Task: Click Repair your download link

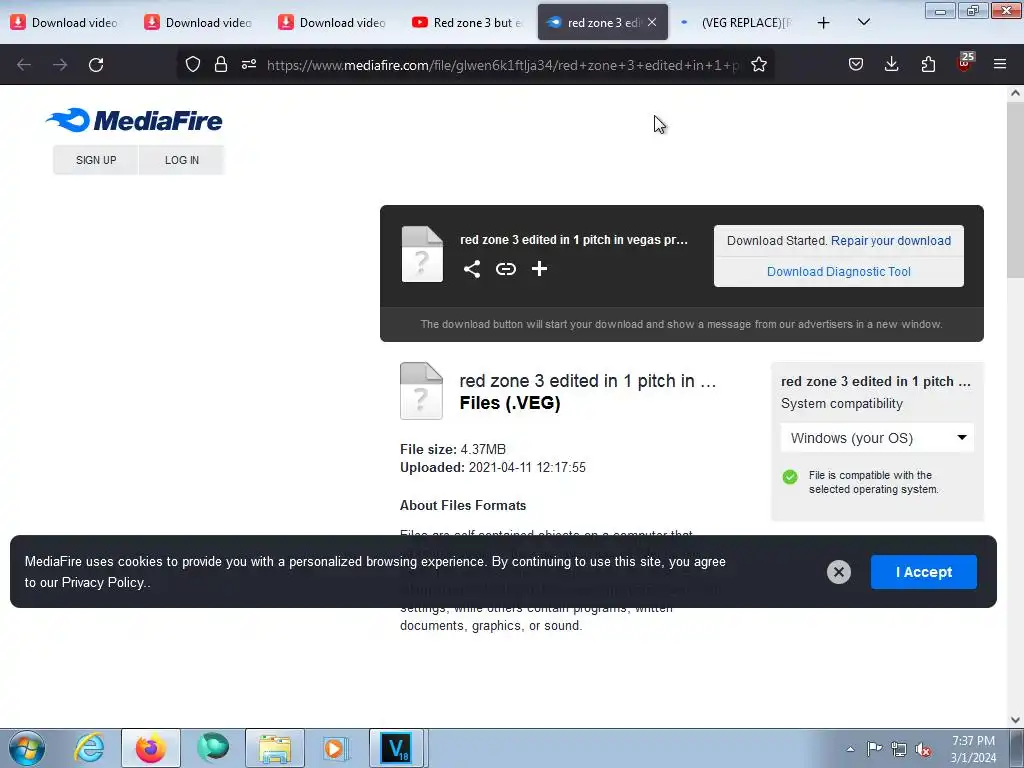Action: [x=891, y=240]
